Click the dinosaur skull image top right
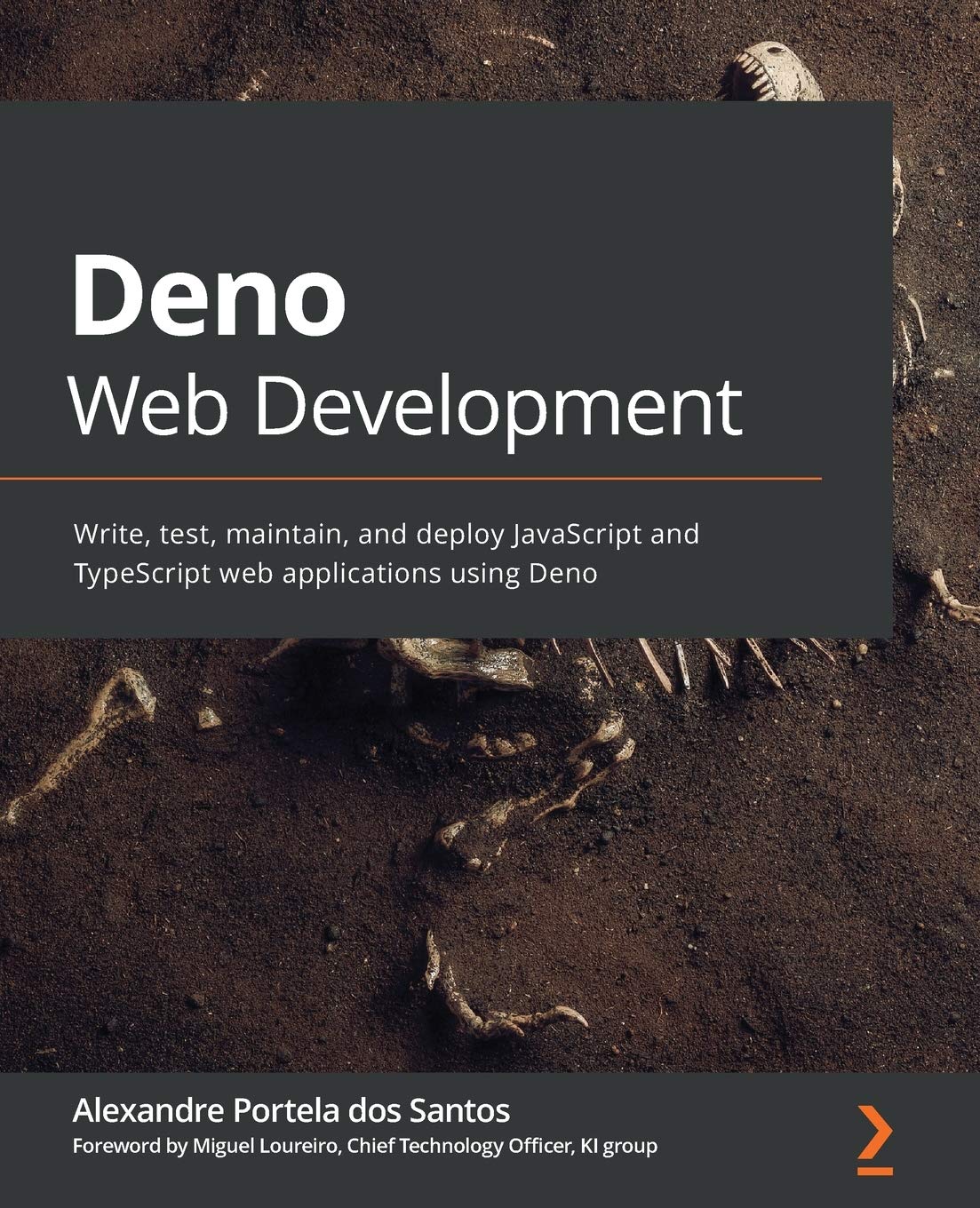 click(x=782, y=62)
